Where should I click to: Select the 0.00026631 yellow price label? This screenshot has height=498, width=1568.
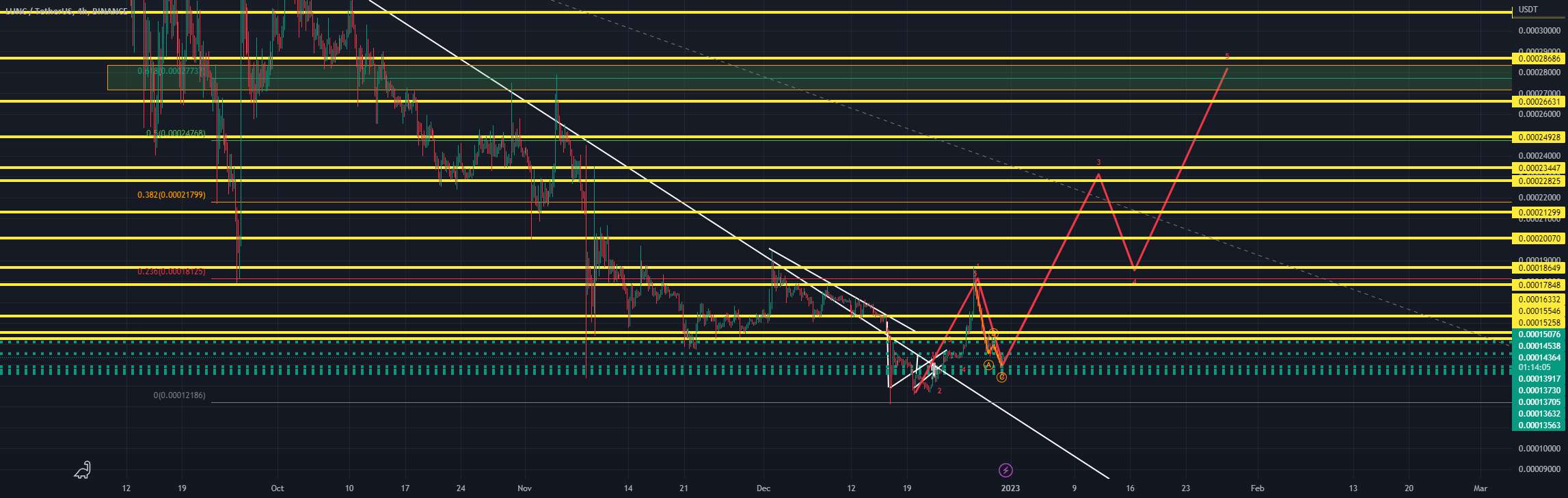[x=1538, y=102]
